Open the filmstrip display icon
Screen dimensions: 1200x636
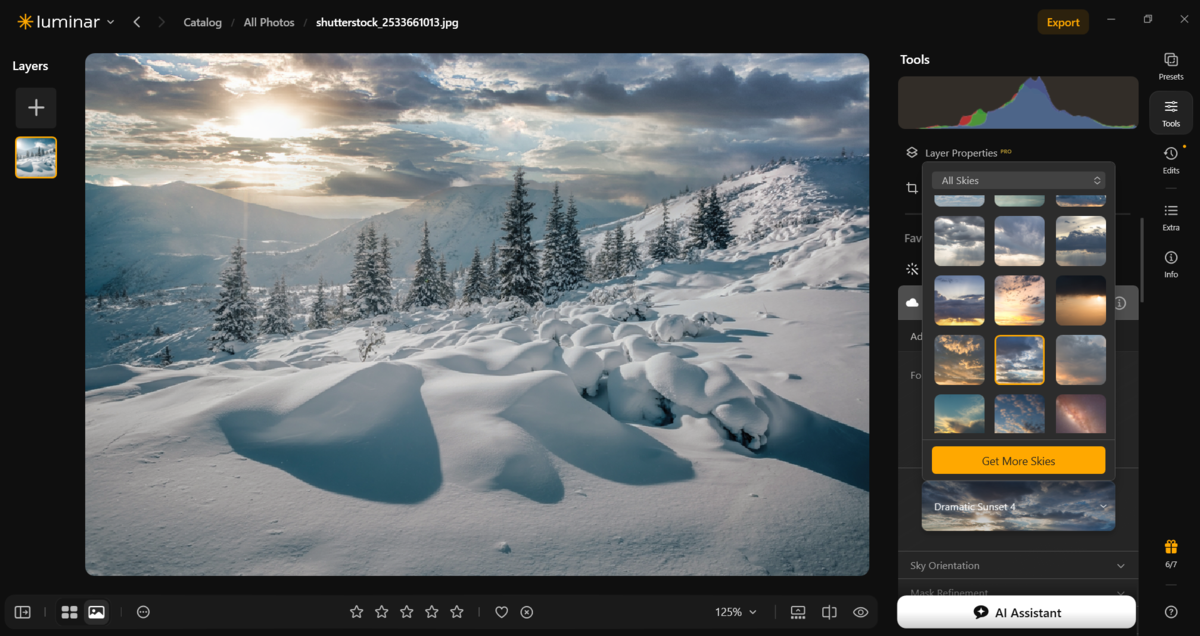(798, 612)
